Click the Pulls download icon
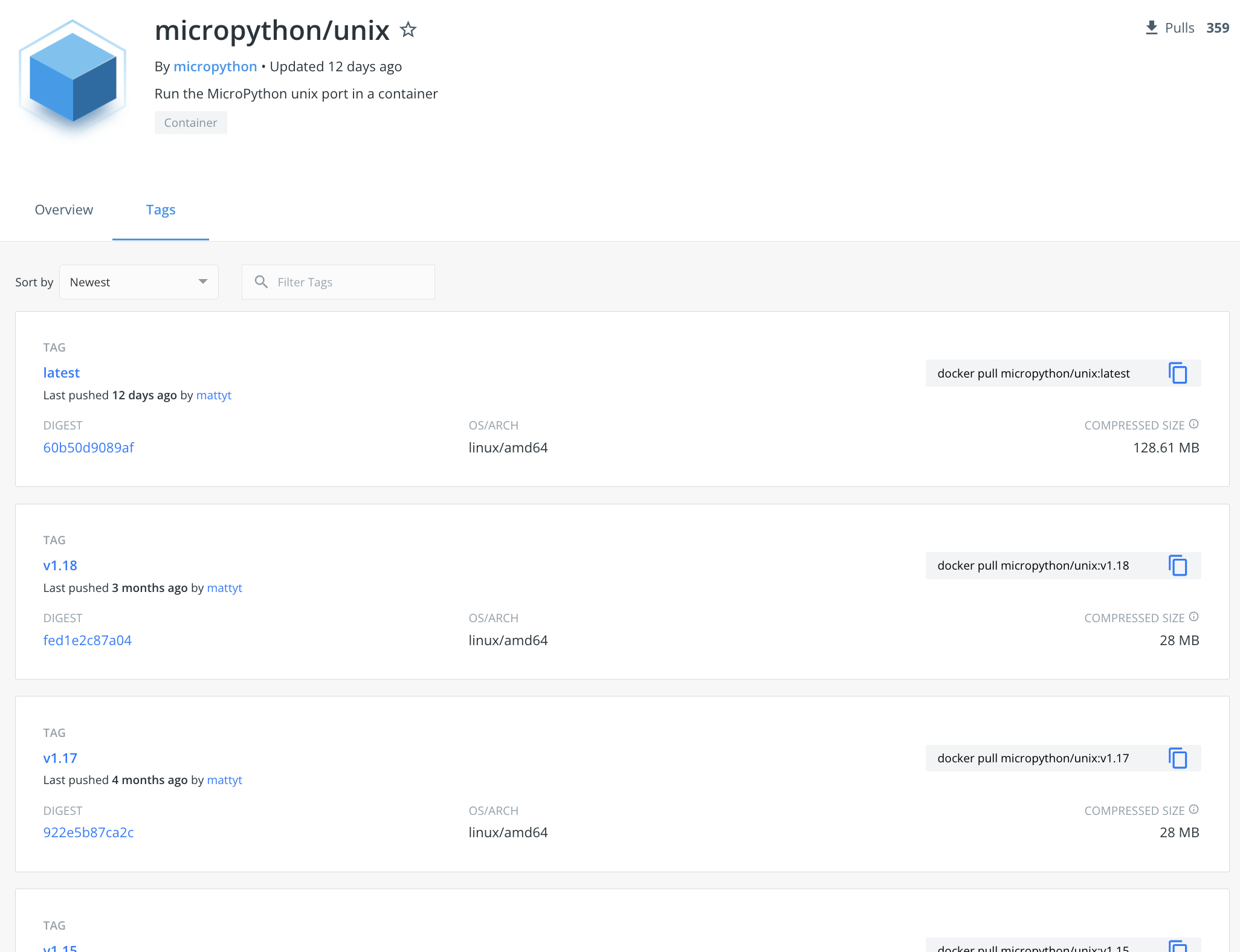Viewport: 1240px width, 952px height. pos(1151,28)
